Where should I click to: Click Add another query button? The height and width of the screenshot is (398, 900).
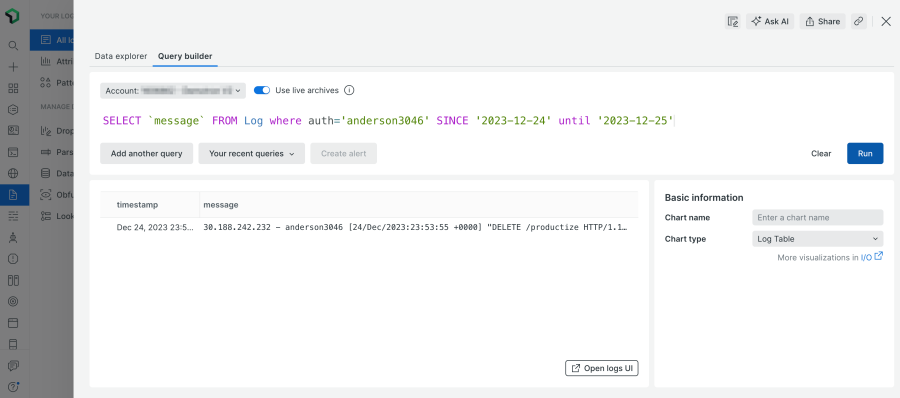click(146, 153)
